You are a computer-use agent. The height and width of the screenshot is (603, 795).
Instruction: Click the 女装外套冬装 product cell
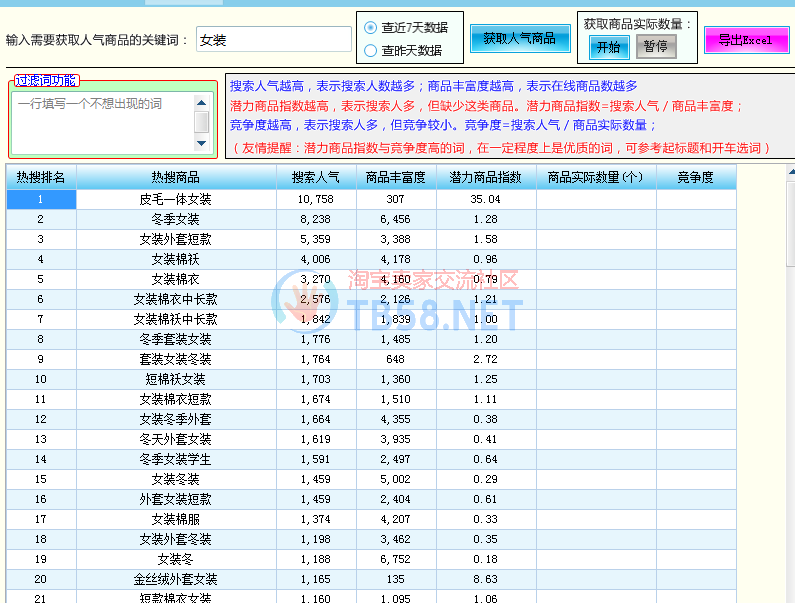(x=176, y=539)
